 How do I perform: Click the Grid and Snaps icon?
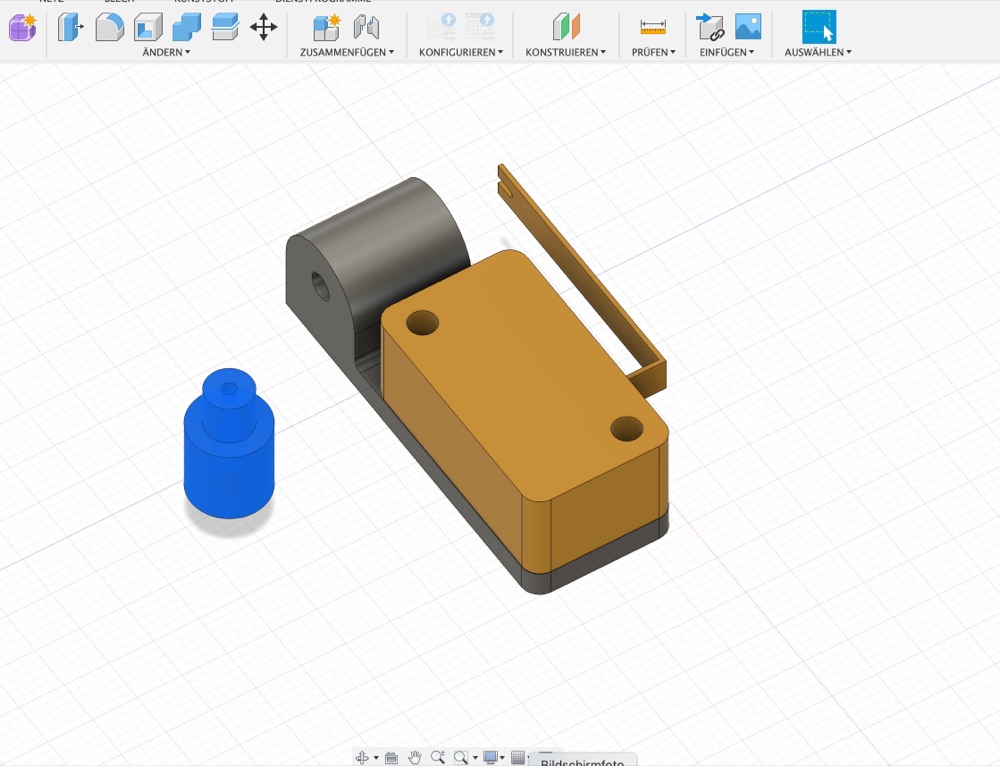click(518, 757)
